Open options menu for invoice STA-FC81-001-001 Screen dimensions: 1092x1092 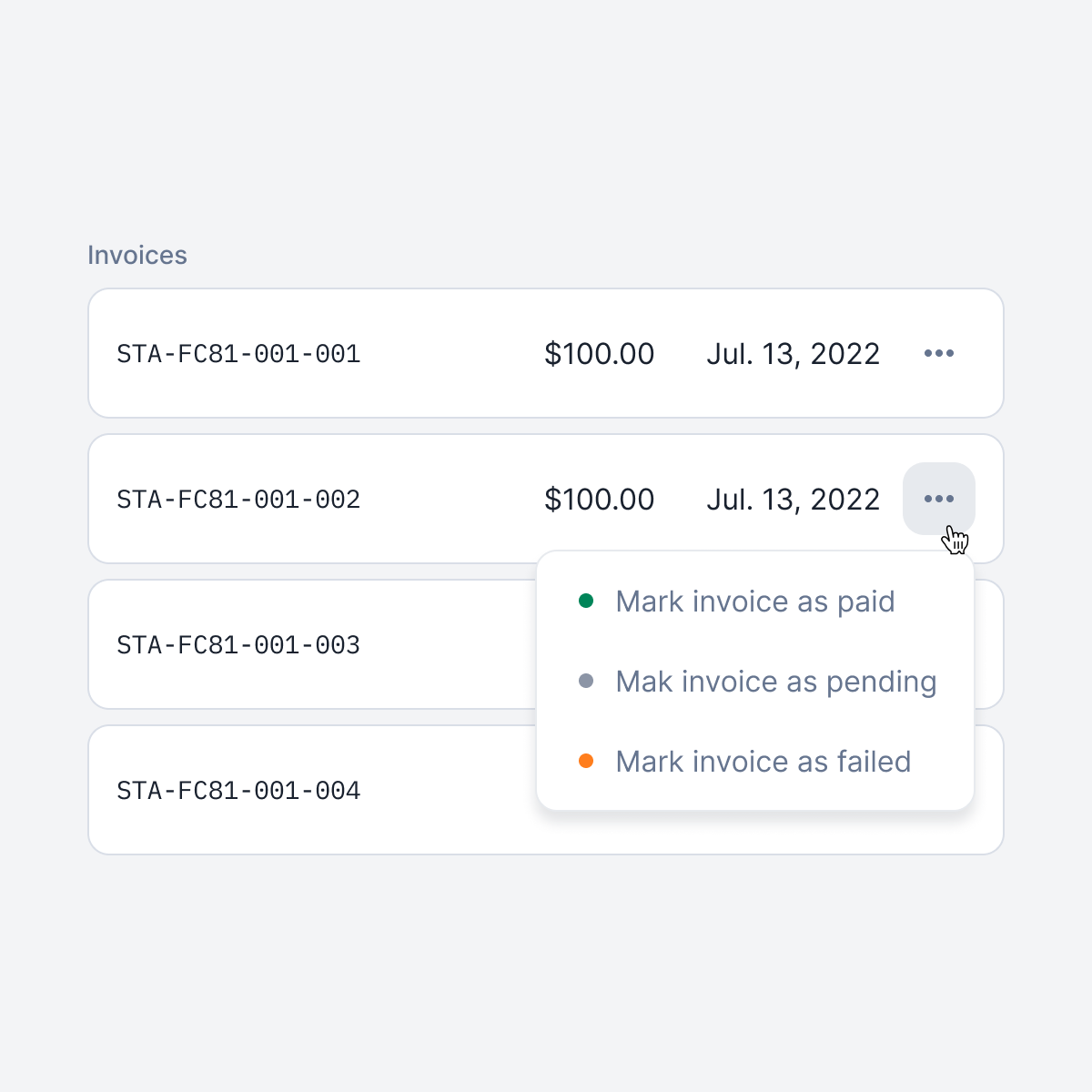938,353
